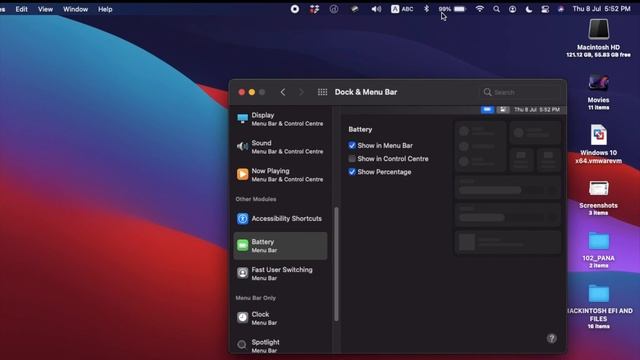Toggle Do Not Disturb moon icon
This screenshot has width=640, height=360.
tap(529, 9)
